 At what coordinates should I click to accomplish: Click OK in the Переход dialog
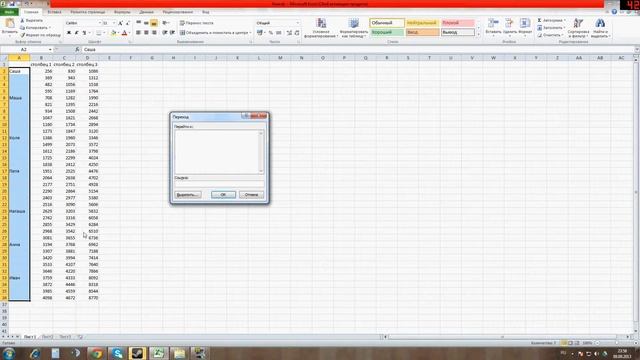(223, 195)
